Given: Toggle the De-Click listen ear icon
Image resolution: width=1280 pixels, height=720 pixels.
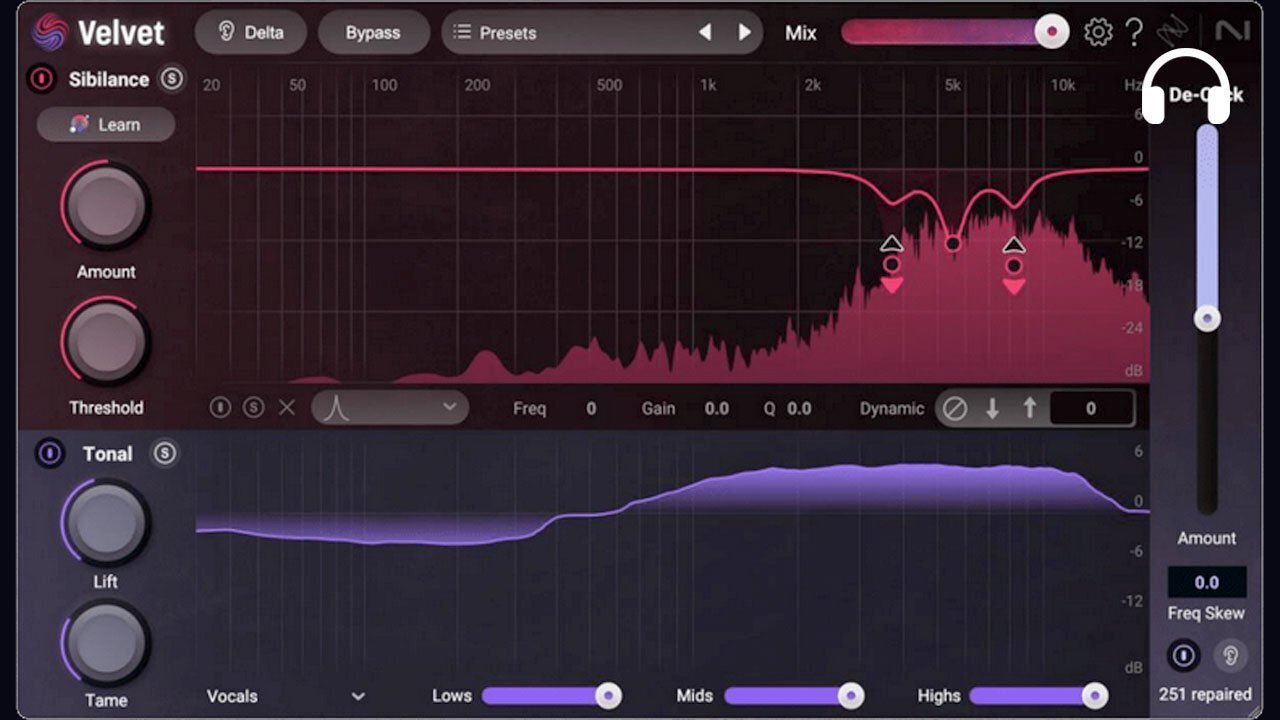Looking at the screenshot, I should [x=1231, y=656].
